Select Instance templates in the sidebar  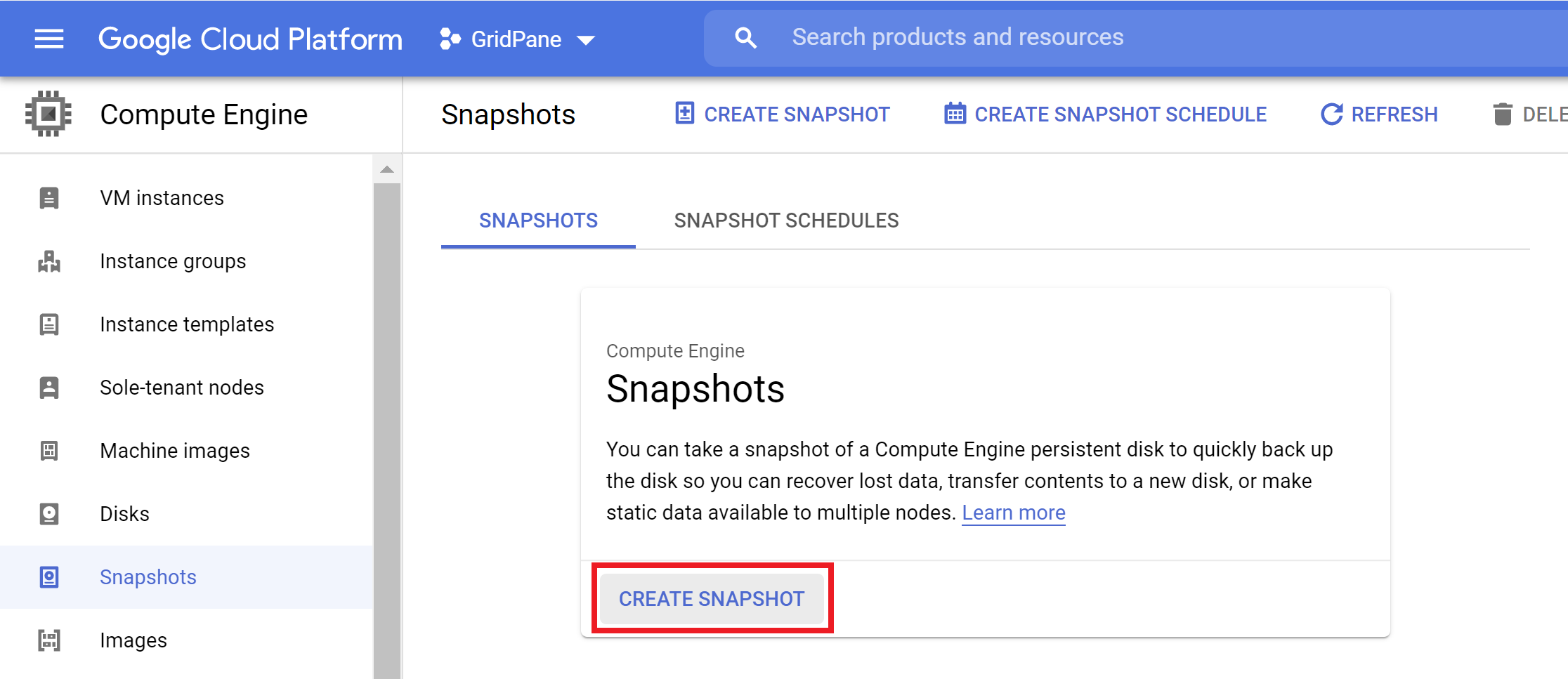(187, 324)
